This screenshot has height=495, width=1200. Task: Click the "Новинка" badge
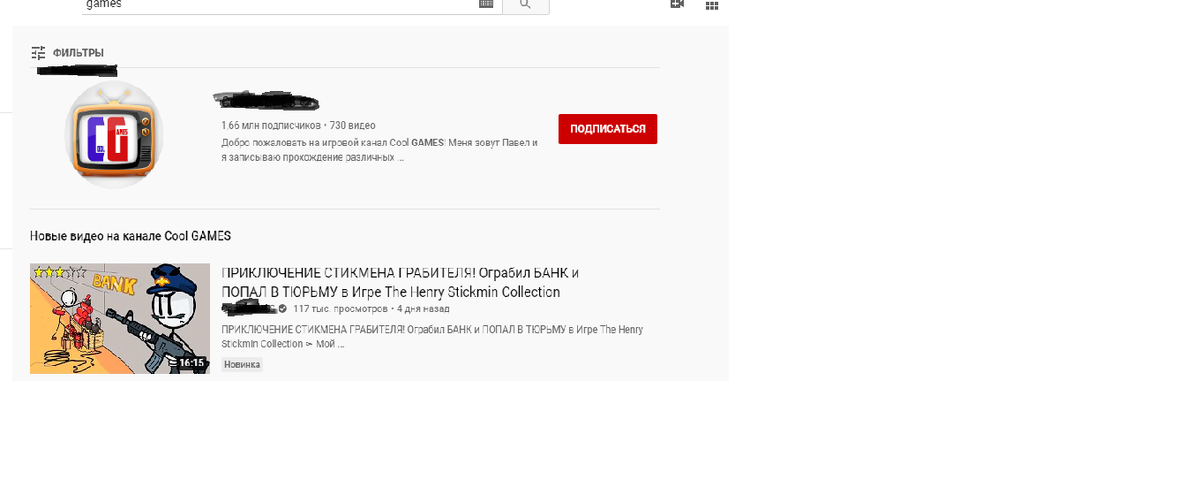(242, 365)
